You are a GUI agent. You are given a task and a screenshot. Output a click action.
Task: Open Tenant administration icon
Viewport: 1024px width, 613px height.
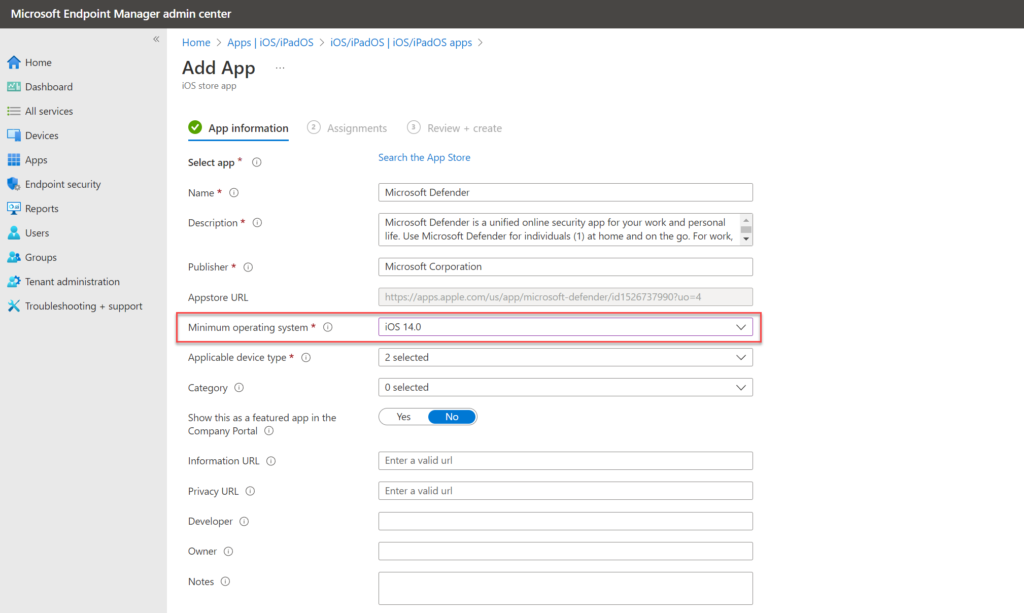14,281
